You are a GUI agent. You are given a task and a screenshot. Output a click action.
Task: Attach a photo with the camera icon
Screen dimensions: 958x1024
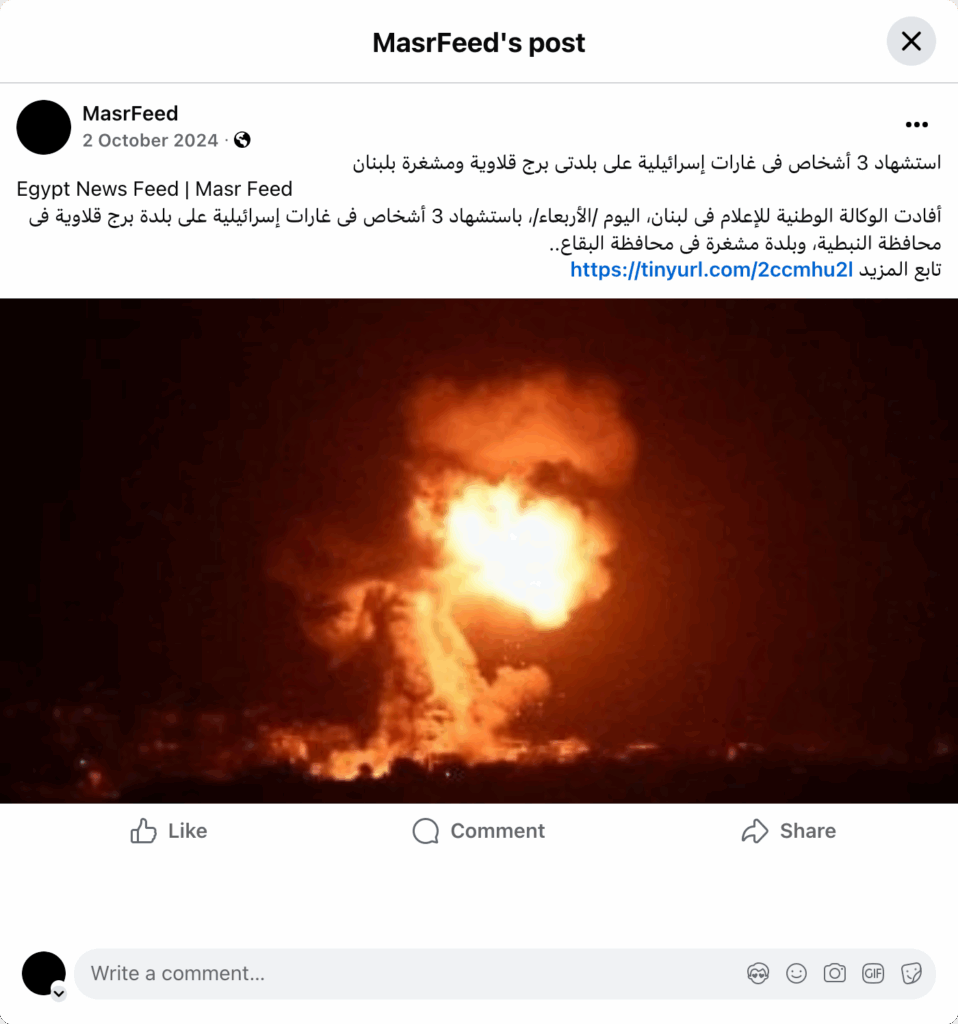click(835, 974)
